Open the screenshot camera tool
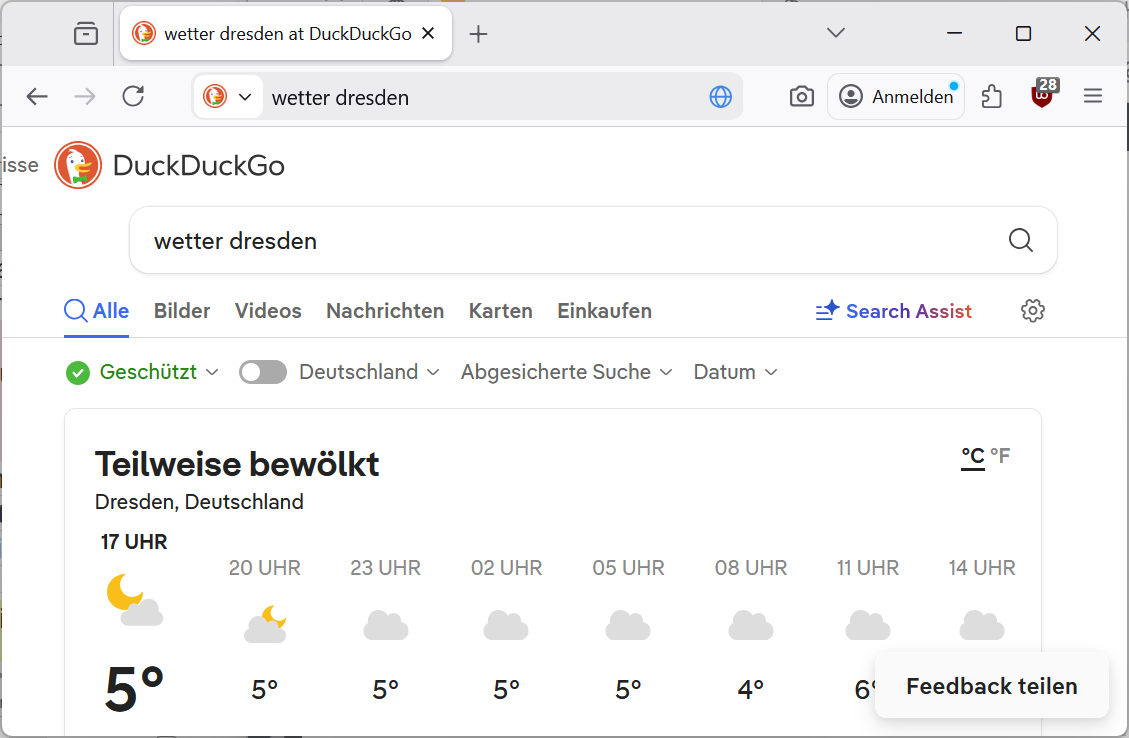The height and width of the screenshot is (738, 1129). coord(801,96)
